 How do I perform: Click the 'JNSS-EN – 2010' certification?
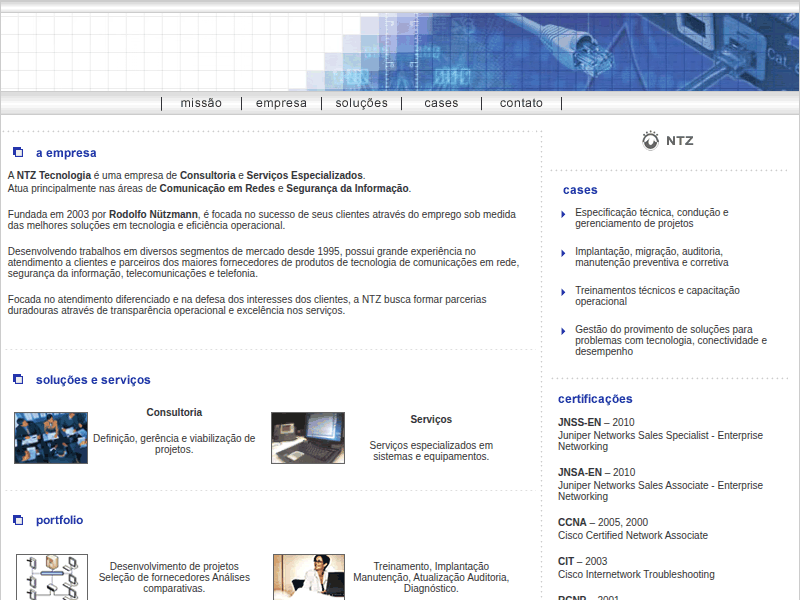(x=596, y=422)
